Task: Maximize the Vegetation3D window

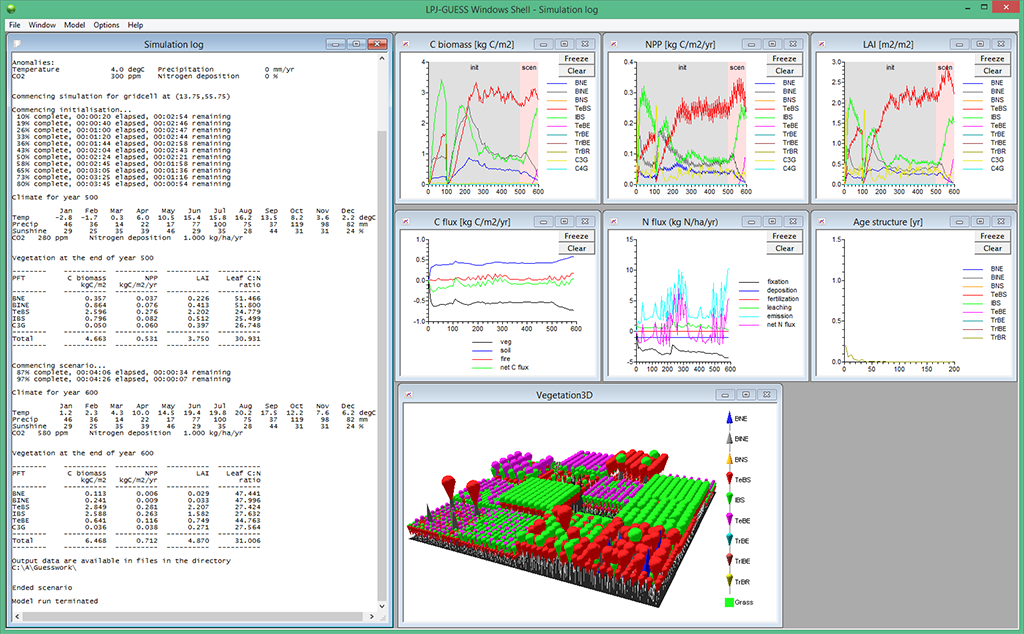Action: tap(747, 394)
